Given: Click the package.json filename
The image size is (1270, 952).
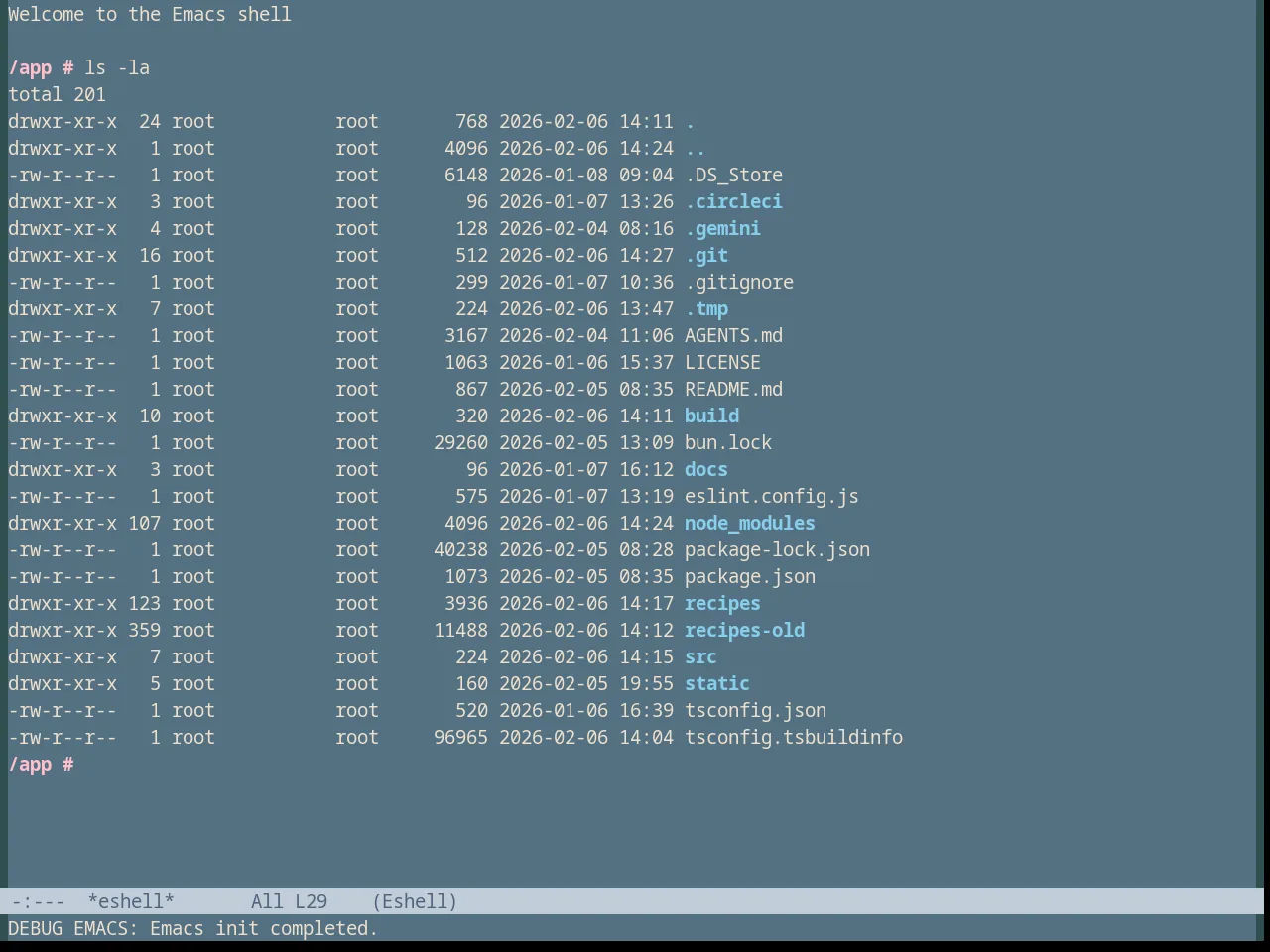Looking at the screenshot, I should click(x=750, y=576).
